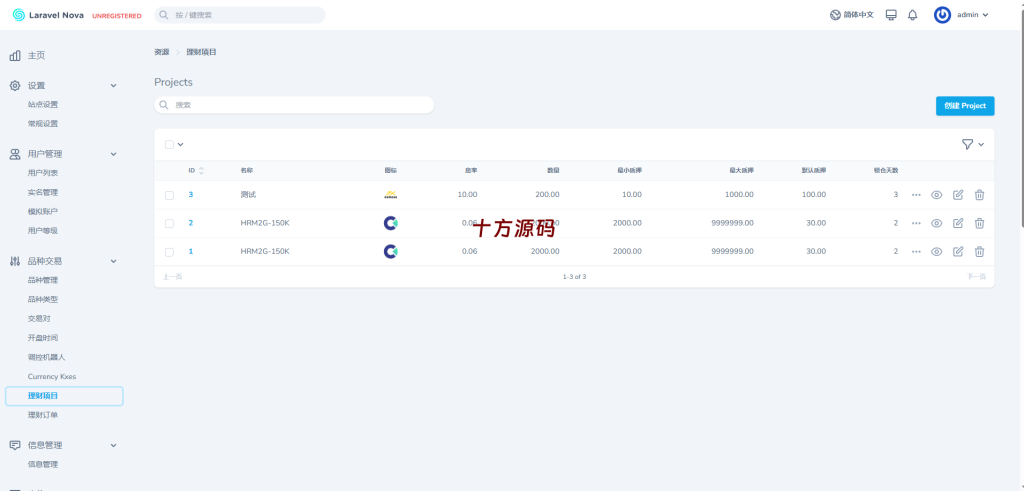Screen dimensions: 1024x491
Task: Click the logo thumbnail of project 1
Action: (391, 251)
